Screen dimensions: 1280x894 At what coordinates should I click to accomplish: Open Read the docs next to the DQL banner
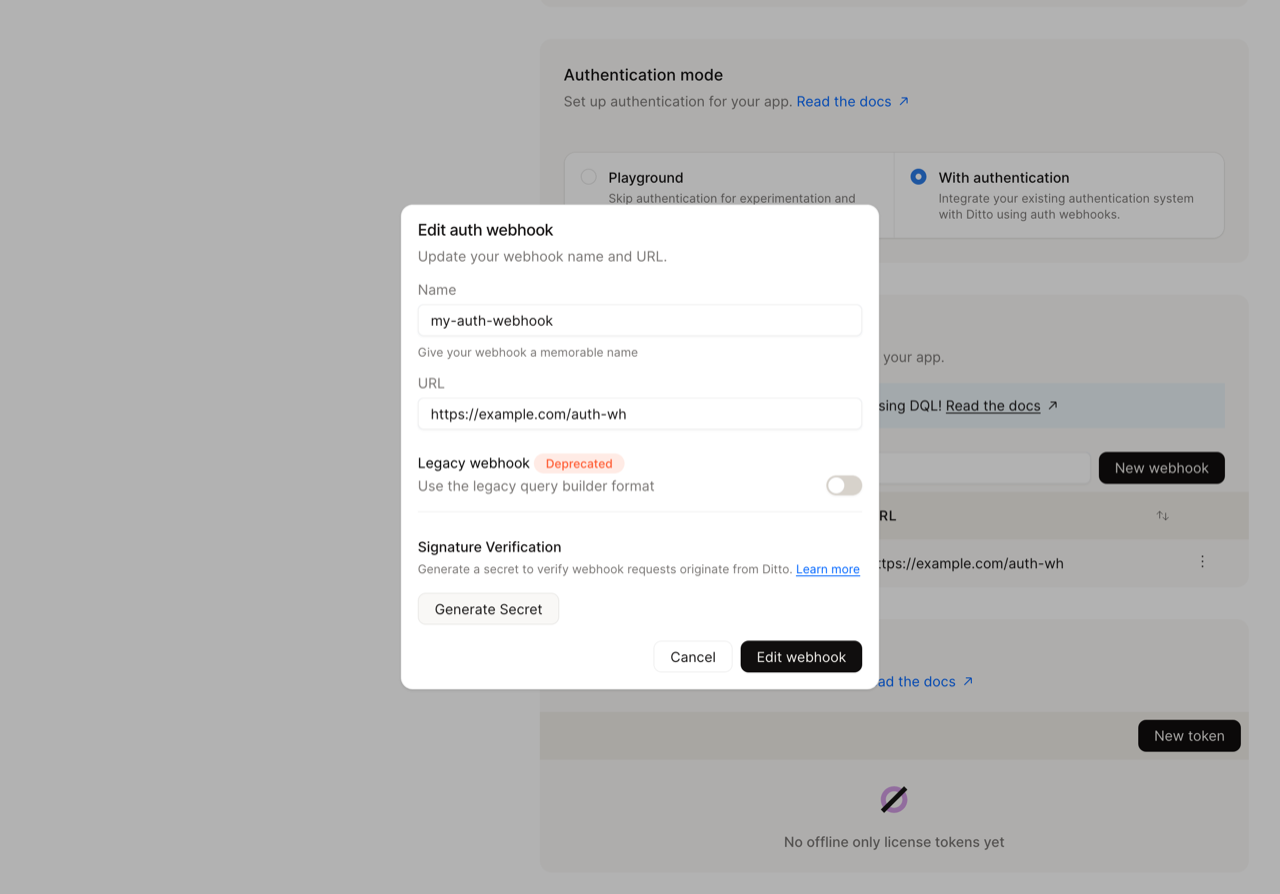click(x=992, y=405)
